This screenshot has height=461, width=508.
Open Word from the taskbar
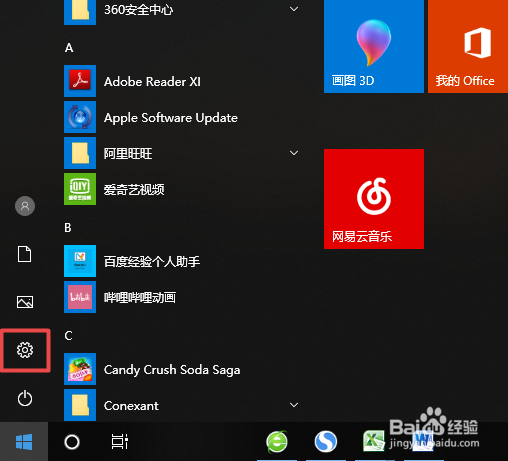[423, 441]
